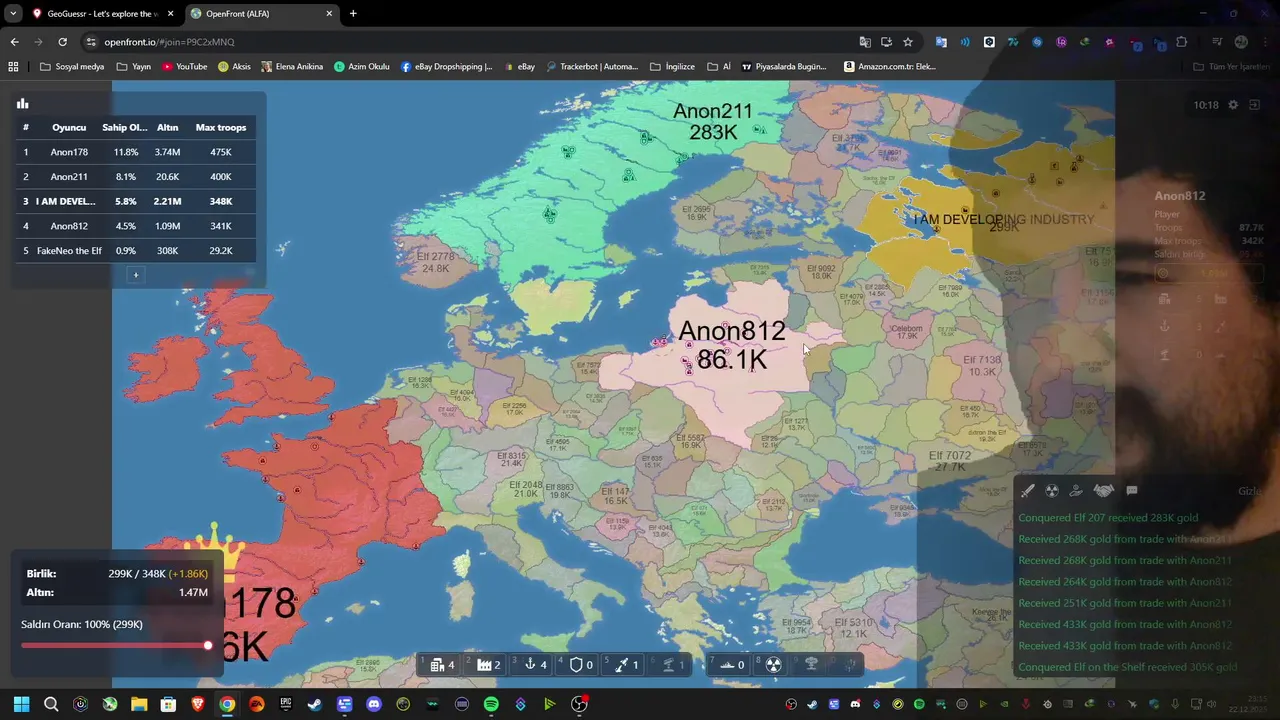1280x720 pixels.
Task: Open the Google Translate icon in address bar
Action: click(x=865, y=42)
